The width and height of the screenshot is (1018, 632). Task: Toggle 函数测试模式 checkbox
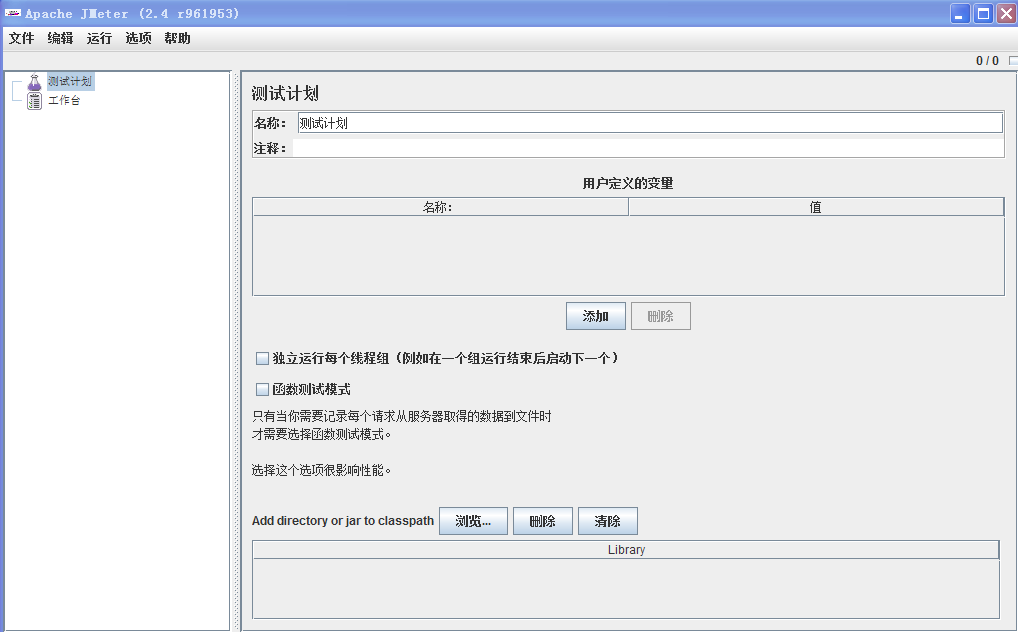pos(262,390)
